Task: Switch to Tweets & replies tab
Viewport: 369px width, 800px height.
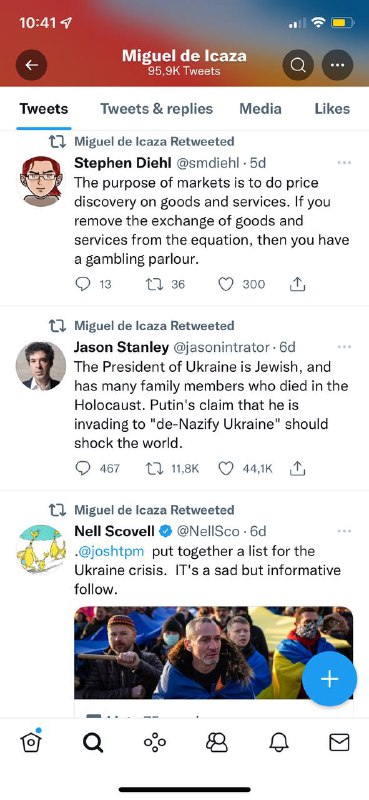Action: tap(156, 109)
